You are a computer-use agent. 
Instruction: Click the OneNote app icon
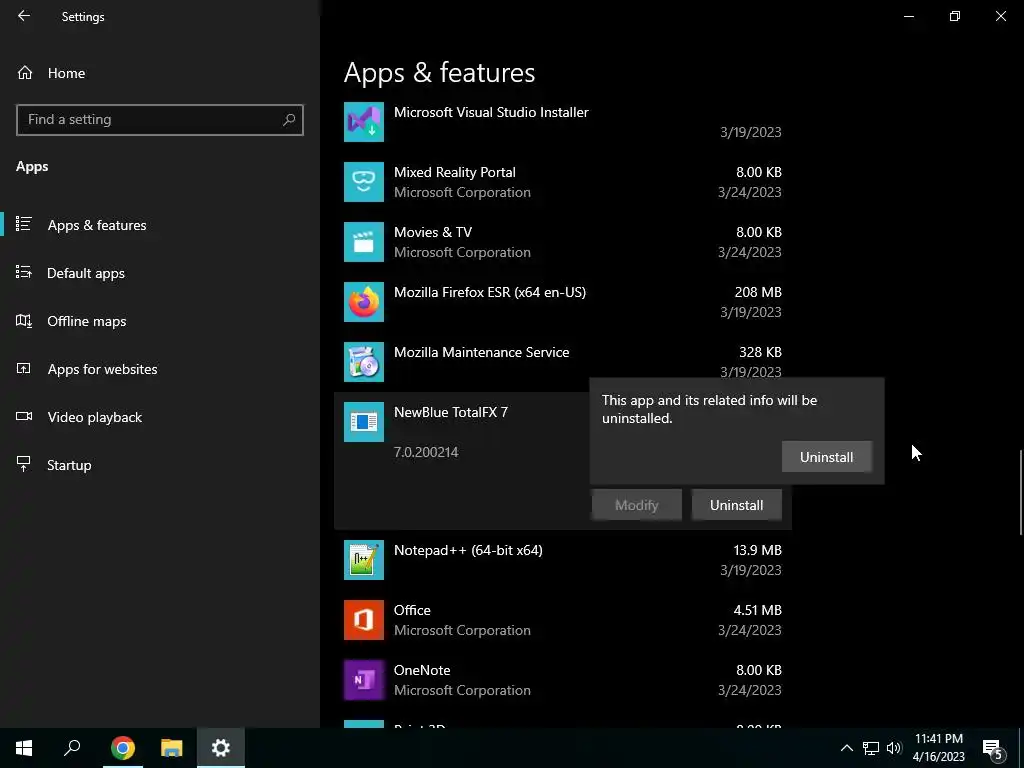tap(364, 680)
